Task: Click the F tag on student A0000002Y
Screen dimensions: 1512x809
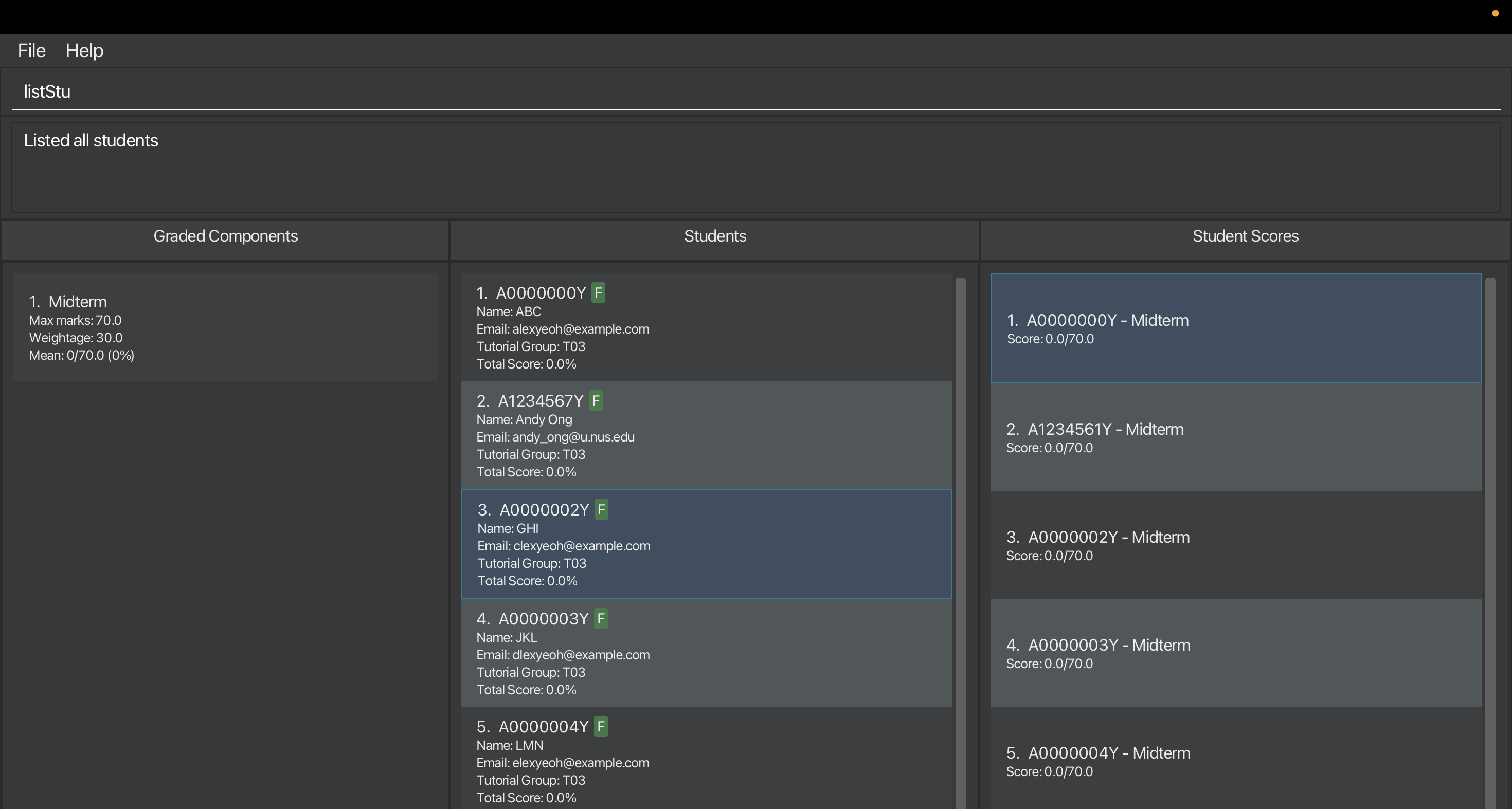Action: [x=601, y=509]
